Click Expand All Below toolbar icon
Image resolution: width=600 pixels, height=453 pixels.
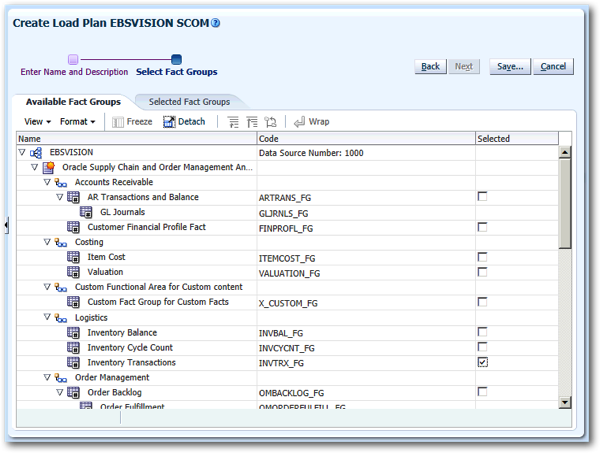click(x=233, y=122)
